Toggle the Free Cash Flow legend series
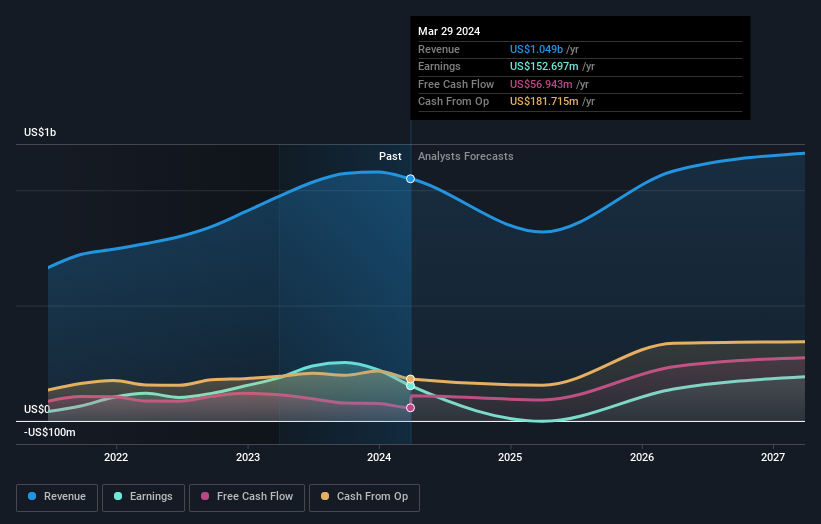821x524 pixels. click(x=247, y=497)
